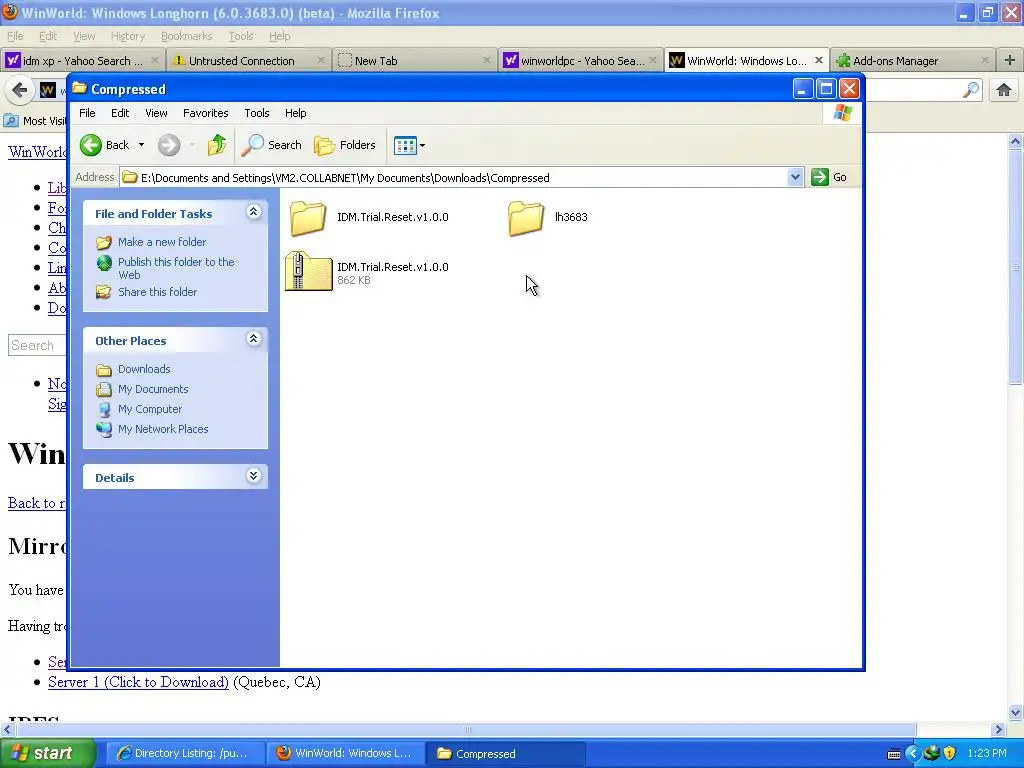
Task: Click Firefox search magnifier icon
Action: coord(971,90)
